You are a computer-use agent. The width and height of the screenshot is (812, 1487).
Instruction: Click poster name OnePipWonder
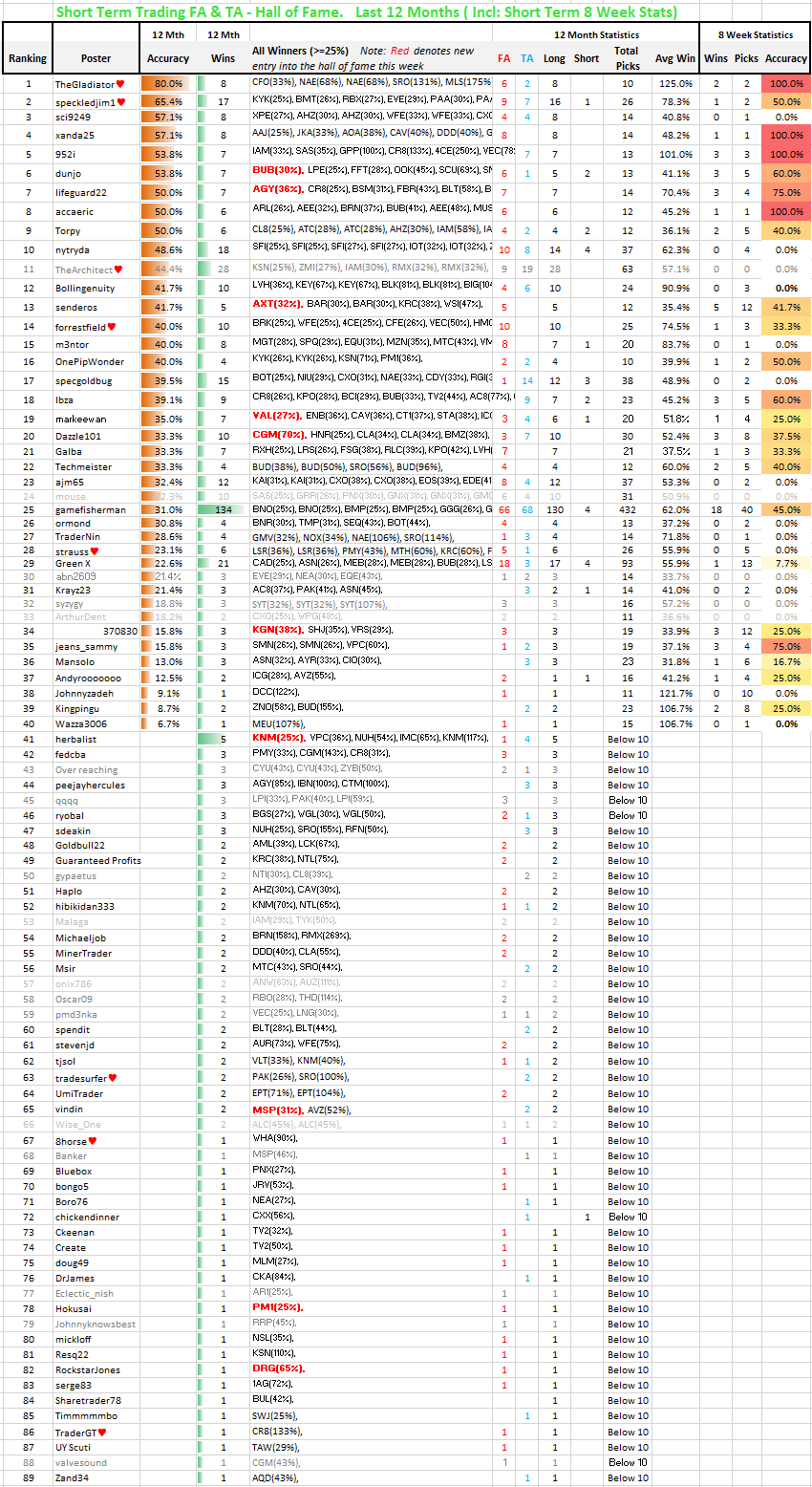click(89, 362)
